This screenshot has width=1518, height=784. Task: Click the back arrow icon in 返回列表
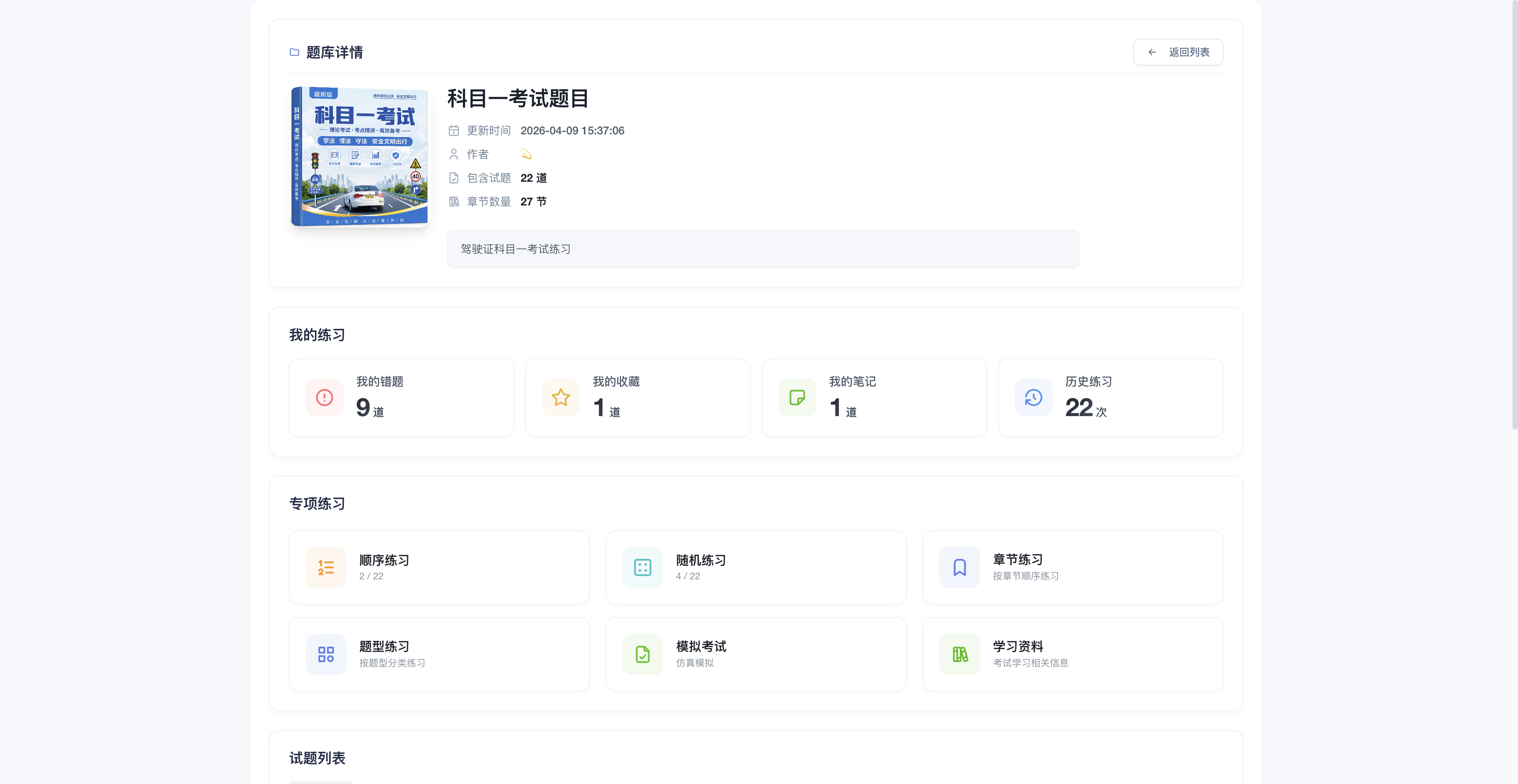coord(1152,53)
